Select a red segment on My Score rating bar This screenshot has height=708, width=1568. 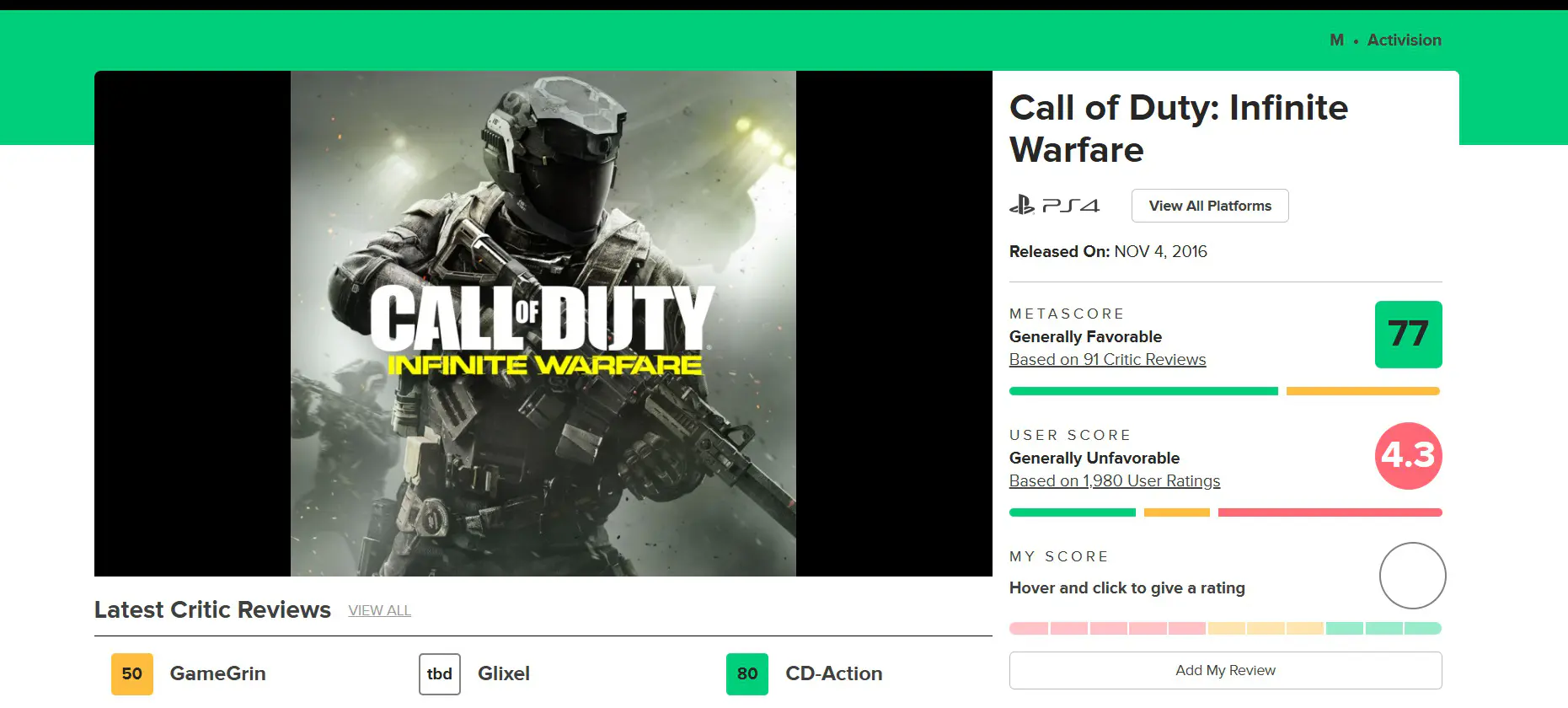coord(1107,628)
